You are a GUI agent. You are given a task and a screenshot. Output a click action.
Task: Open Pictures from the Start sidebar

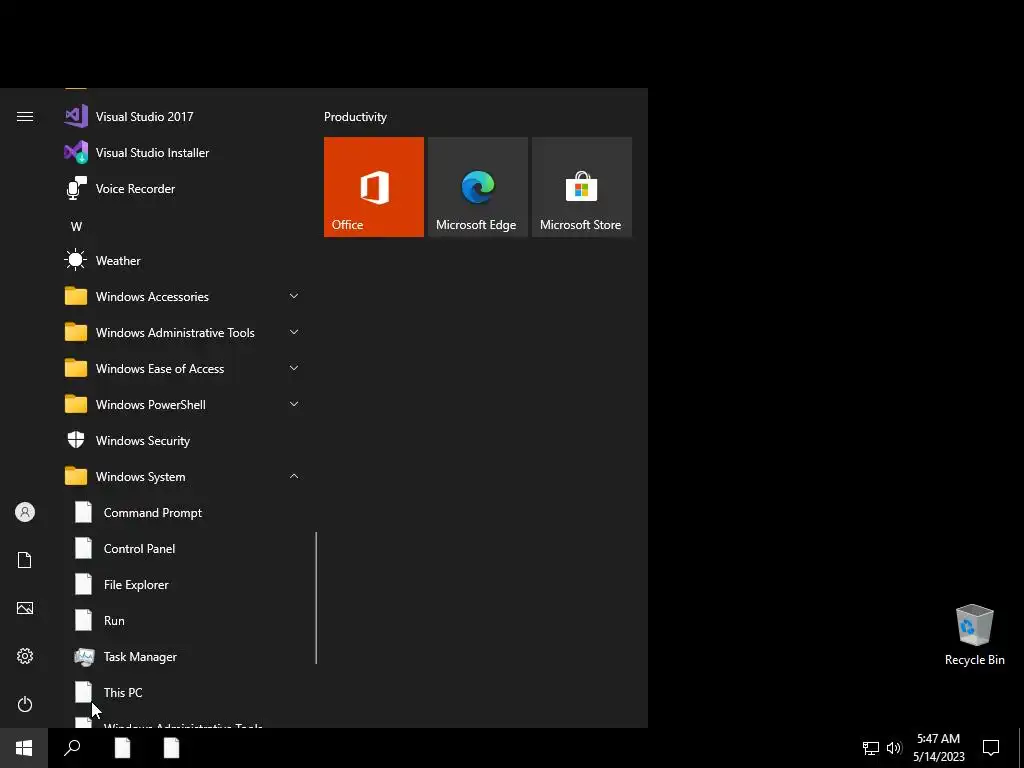click(x=25, y=608)
